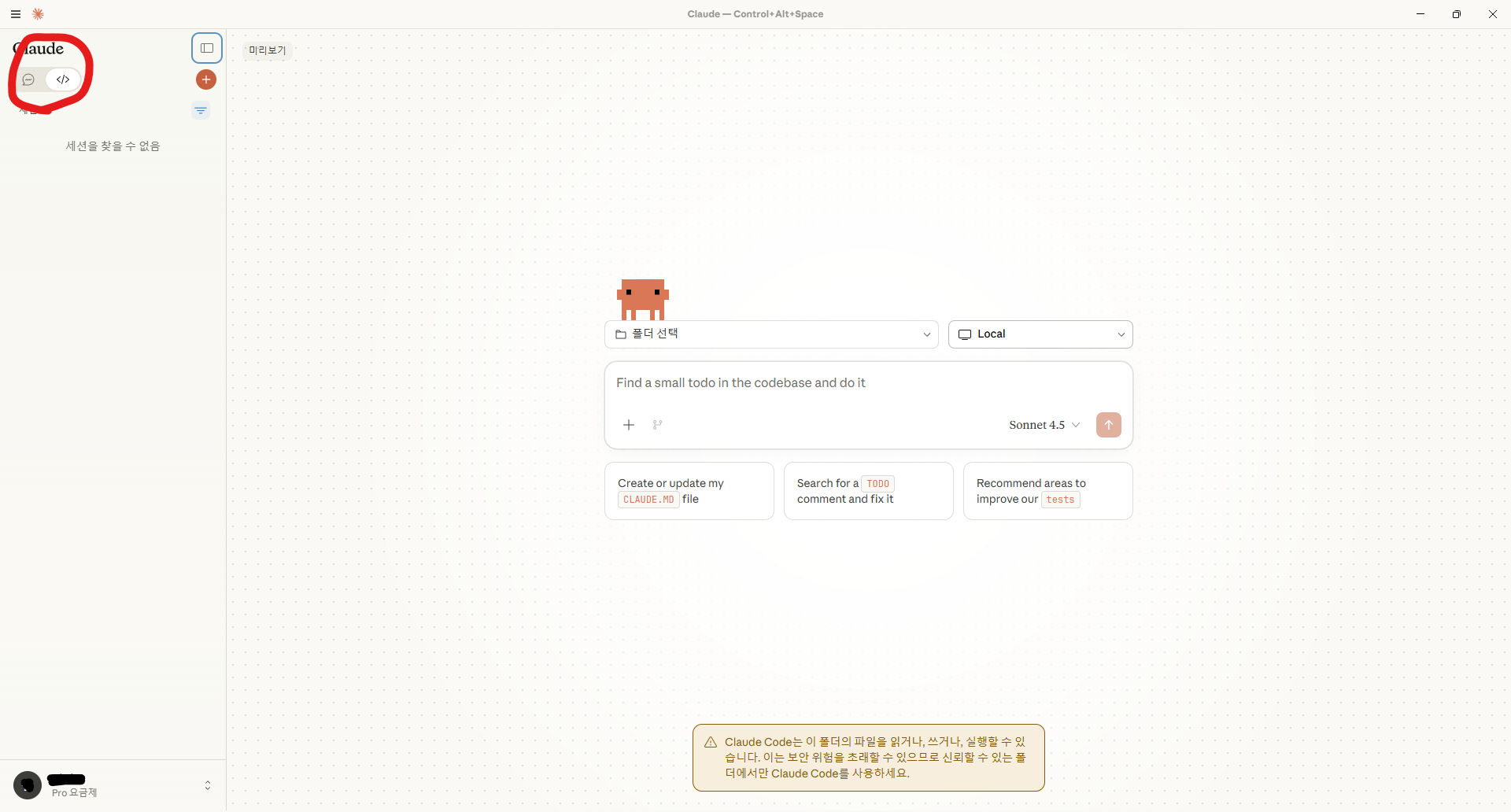This screenshot has width=1511, height=812.
Task: Minimize the Claude window
Action: [x=1420, y=14]
